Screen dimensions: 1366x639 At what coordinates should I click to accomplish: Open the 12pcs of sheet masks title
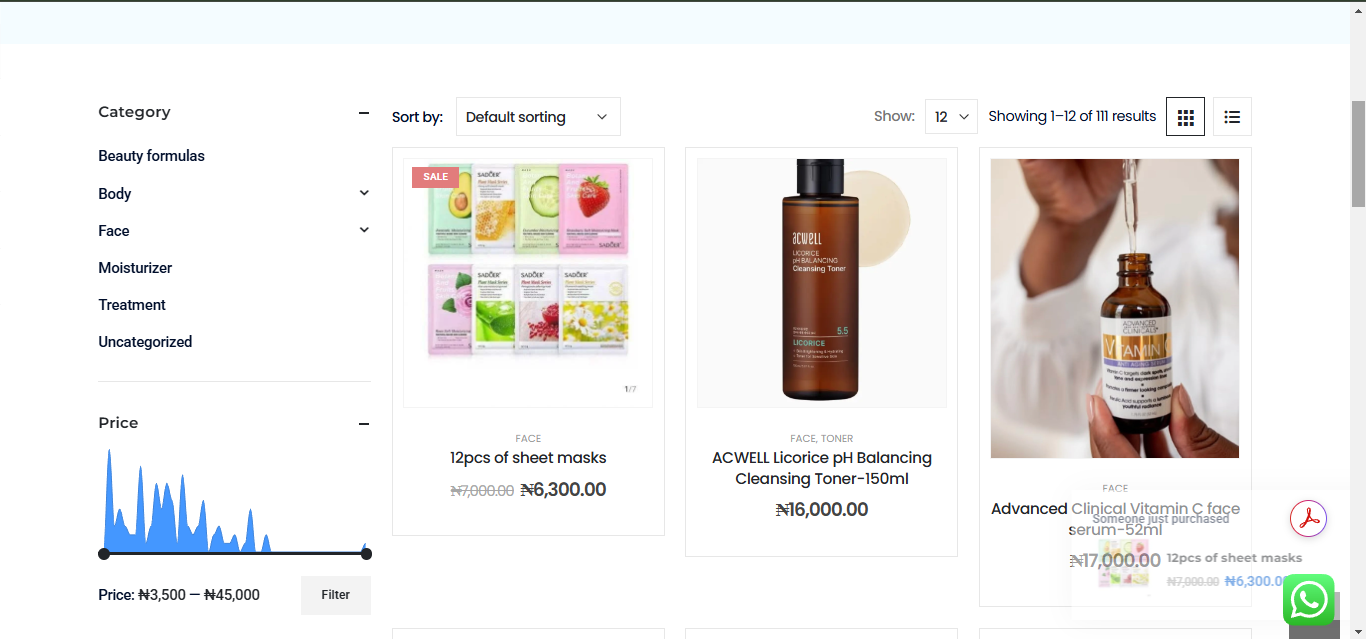[528, 458]
